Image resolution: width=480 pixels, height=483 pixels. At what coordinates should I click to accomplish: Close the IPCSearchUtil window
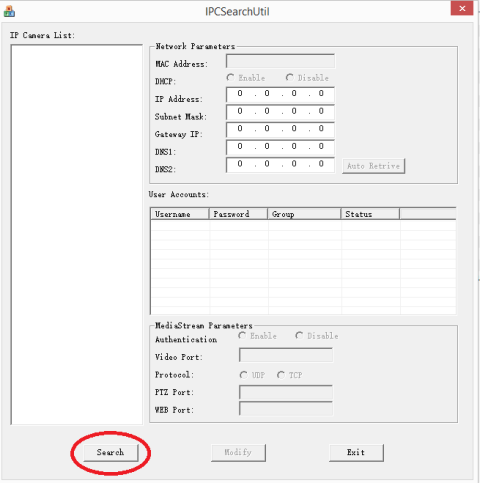click(x=462, y=9)
